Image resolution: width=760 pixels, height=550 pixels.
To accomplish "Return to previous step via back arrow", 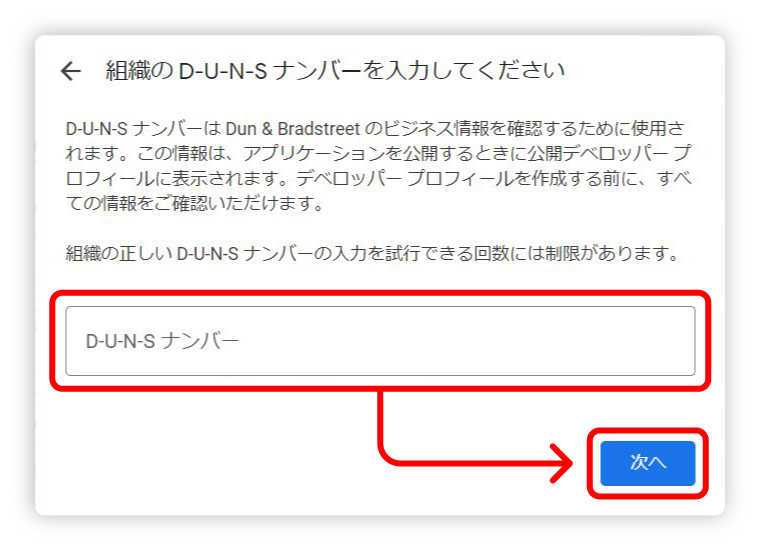I will point(71,71).
